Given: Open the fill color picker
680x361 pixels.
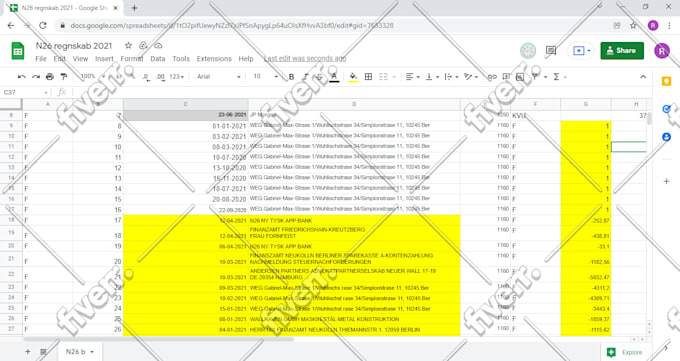Looking at the screenshot, I should point(353,77).
